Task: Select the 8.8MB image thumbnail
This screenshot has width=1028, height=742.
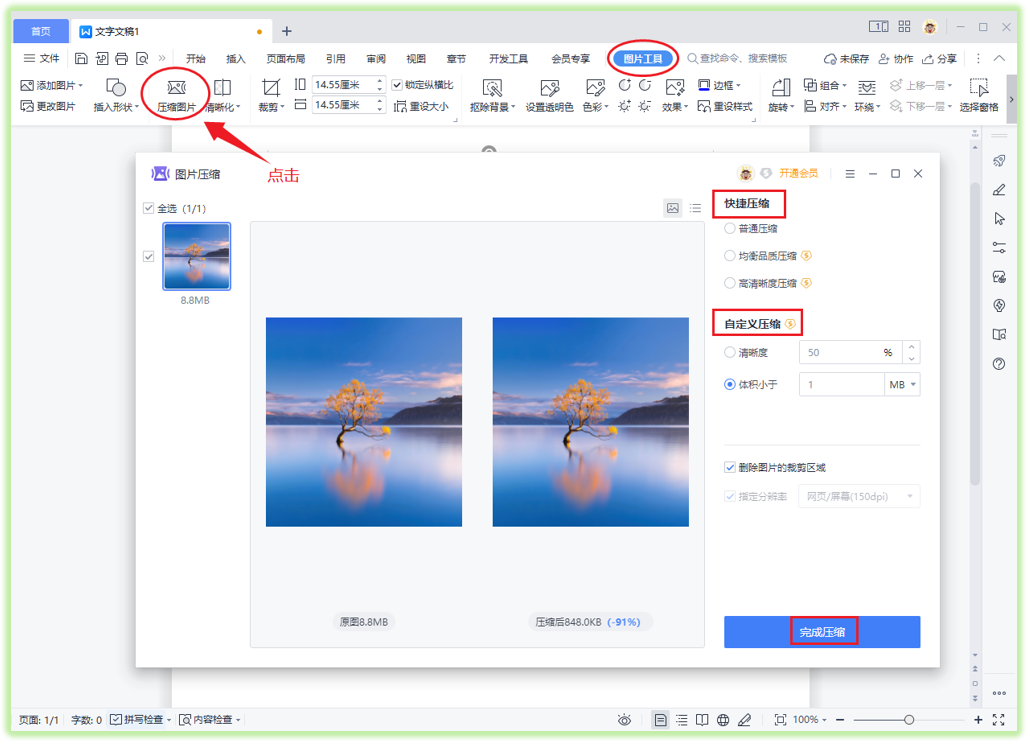Action: (x=196, y=256)
